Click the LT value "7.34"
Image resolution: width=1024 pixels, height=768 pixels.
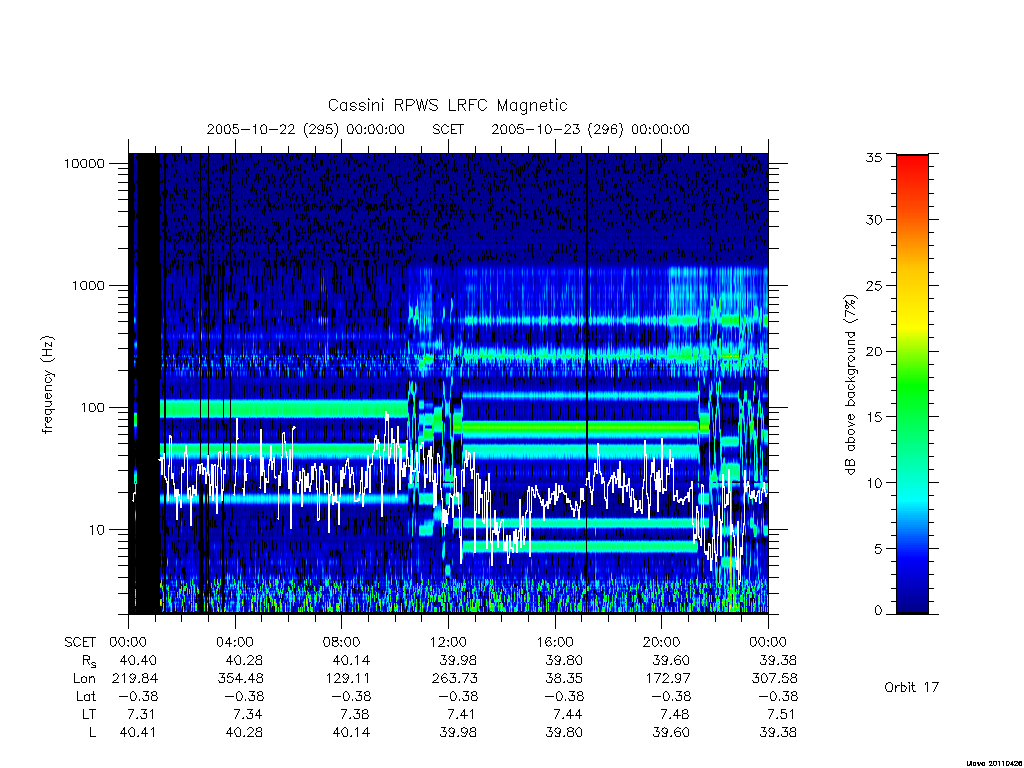248,714
